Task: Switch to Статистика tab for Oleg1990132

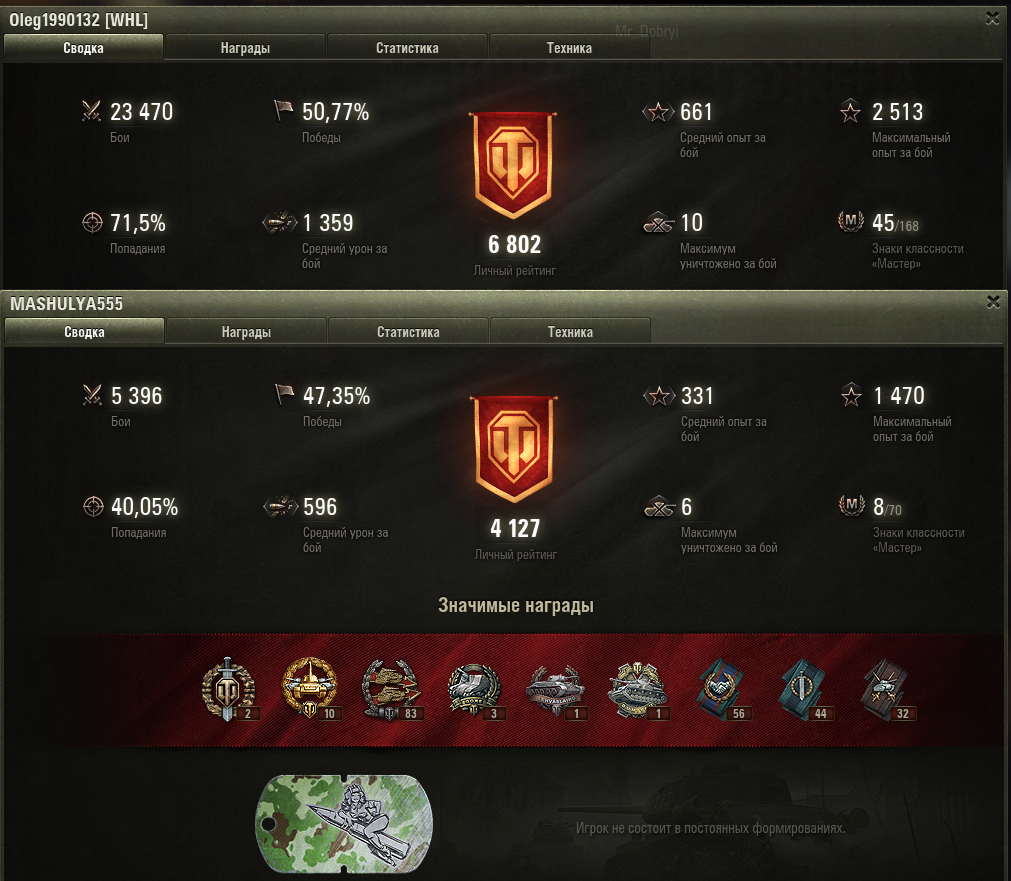Action: point(407,48)
